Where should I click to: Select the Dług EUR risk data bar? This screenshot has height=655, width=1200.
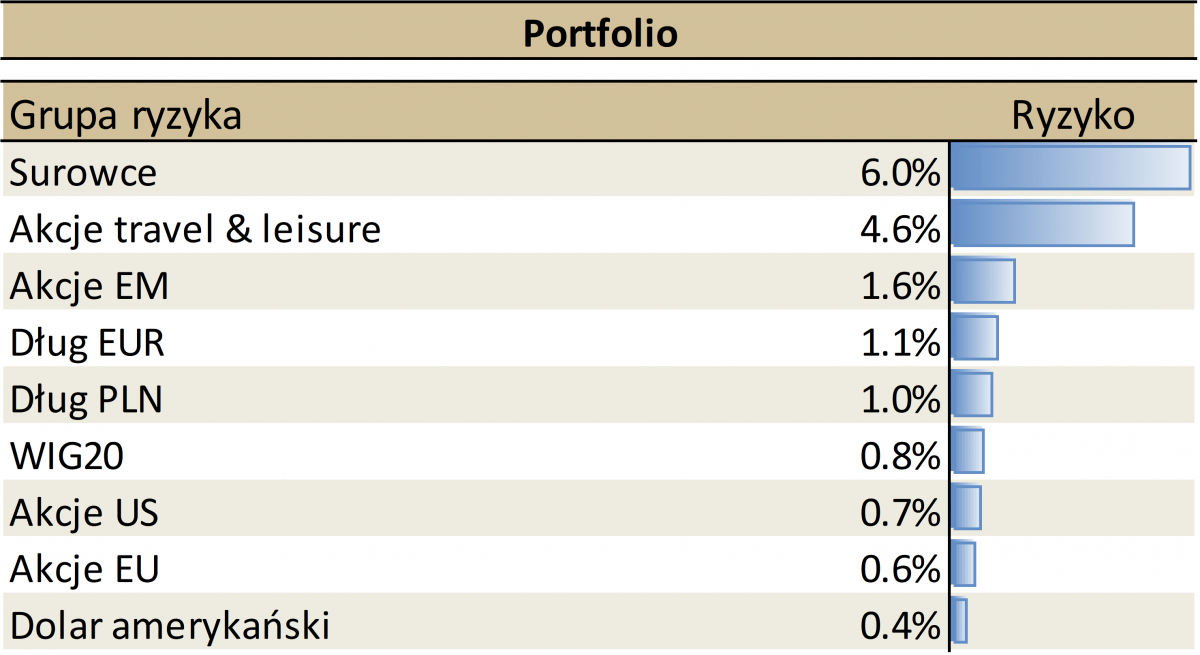pyautogui.click(x=975, y=338)
